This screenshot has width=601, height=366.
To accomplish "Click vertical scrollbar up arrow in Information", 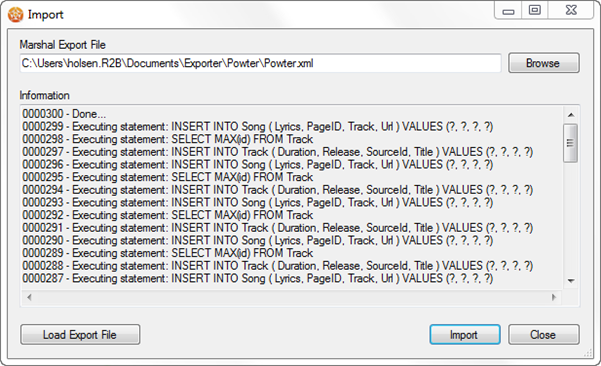I will (571, 115).
